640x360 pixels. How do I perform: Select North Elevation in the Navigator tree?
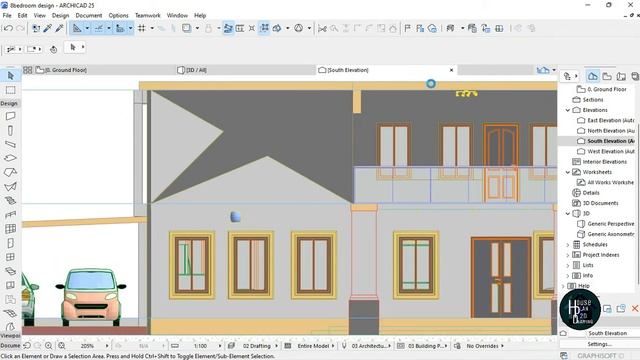[606, 131]
